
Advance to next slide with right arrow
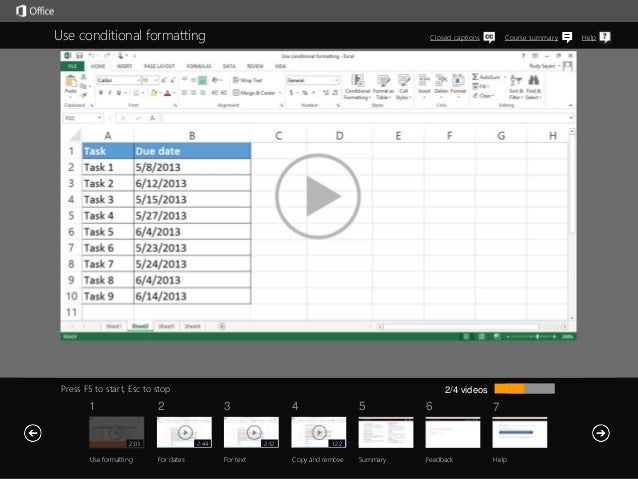click(x=600, y=432)
